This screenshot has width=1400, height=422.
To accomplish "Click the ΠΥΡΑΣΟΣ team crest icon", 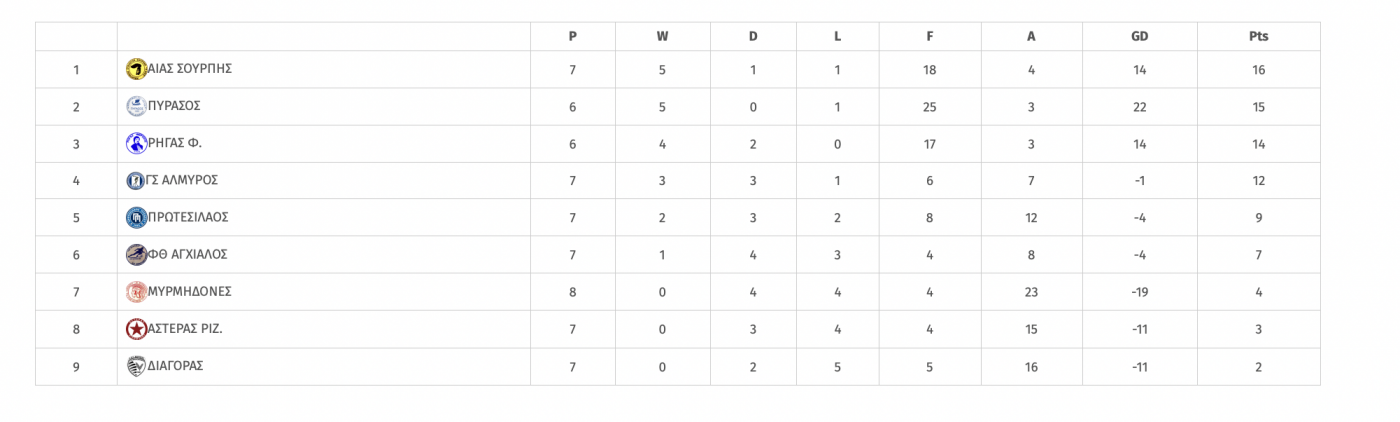I will (136, 106).
